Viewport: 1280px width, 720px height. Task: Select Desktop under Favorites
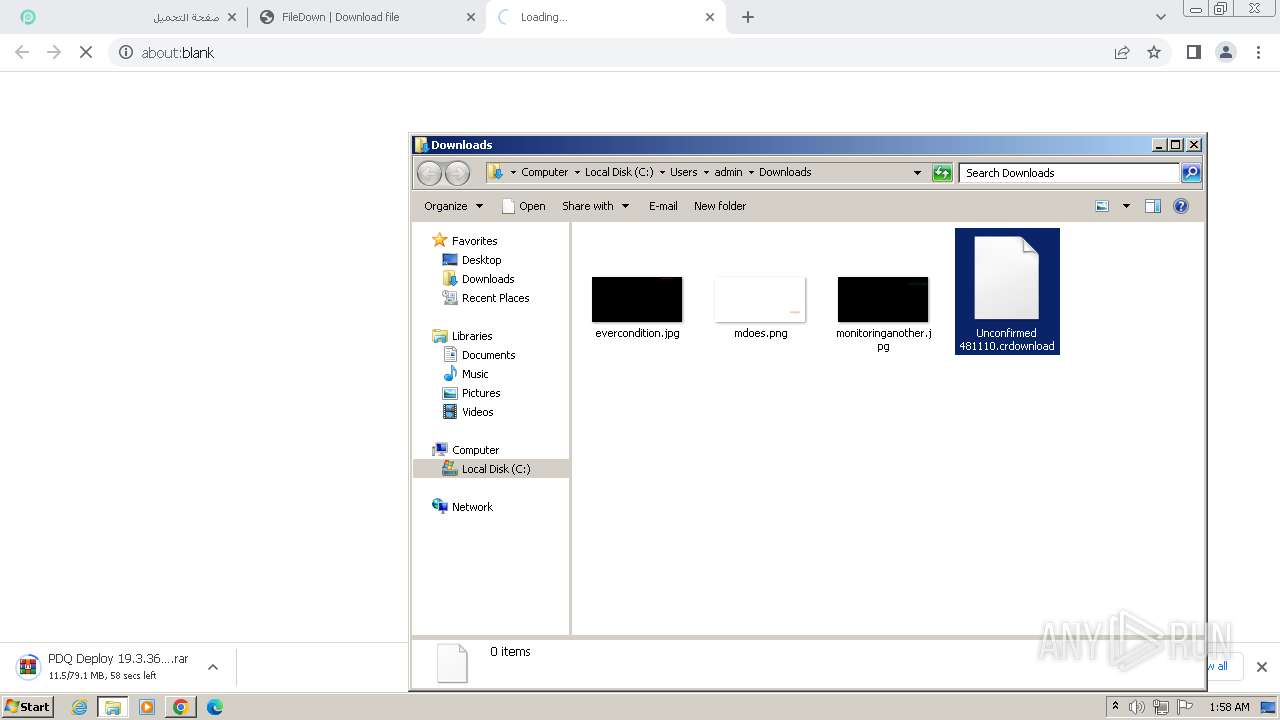coord(481,260)
